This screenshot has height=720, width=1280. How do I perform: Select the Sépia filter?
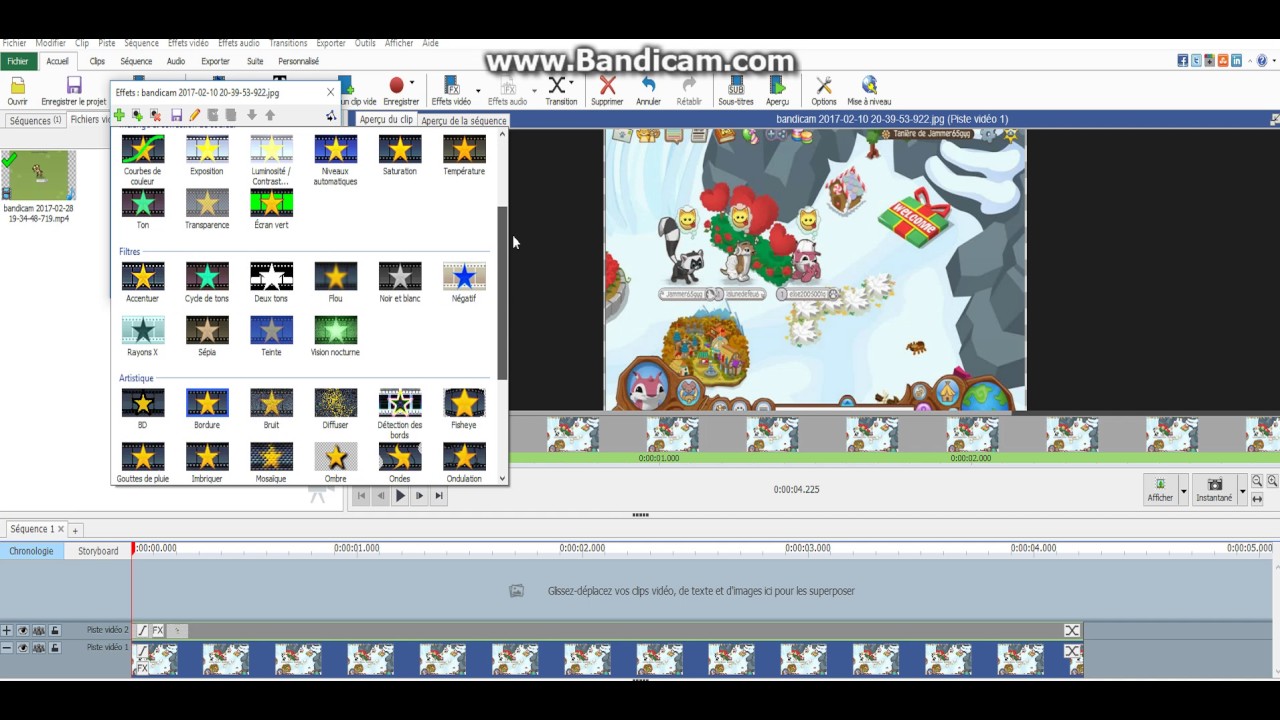(207, 337)
